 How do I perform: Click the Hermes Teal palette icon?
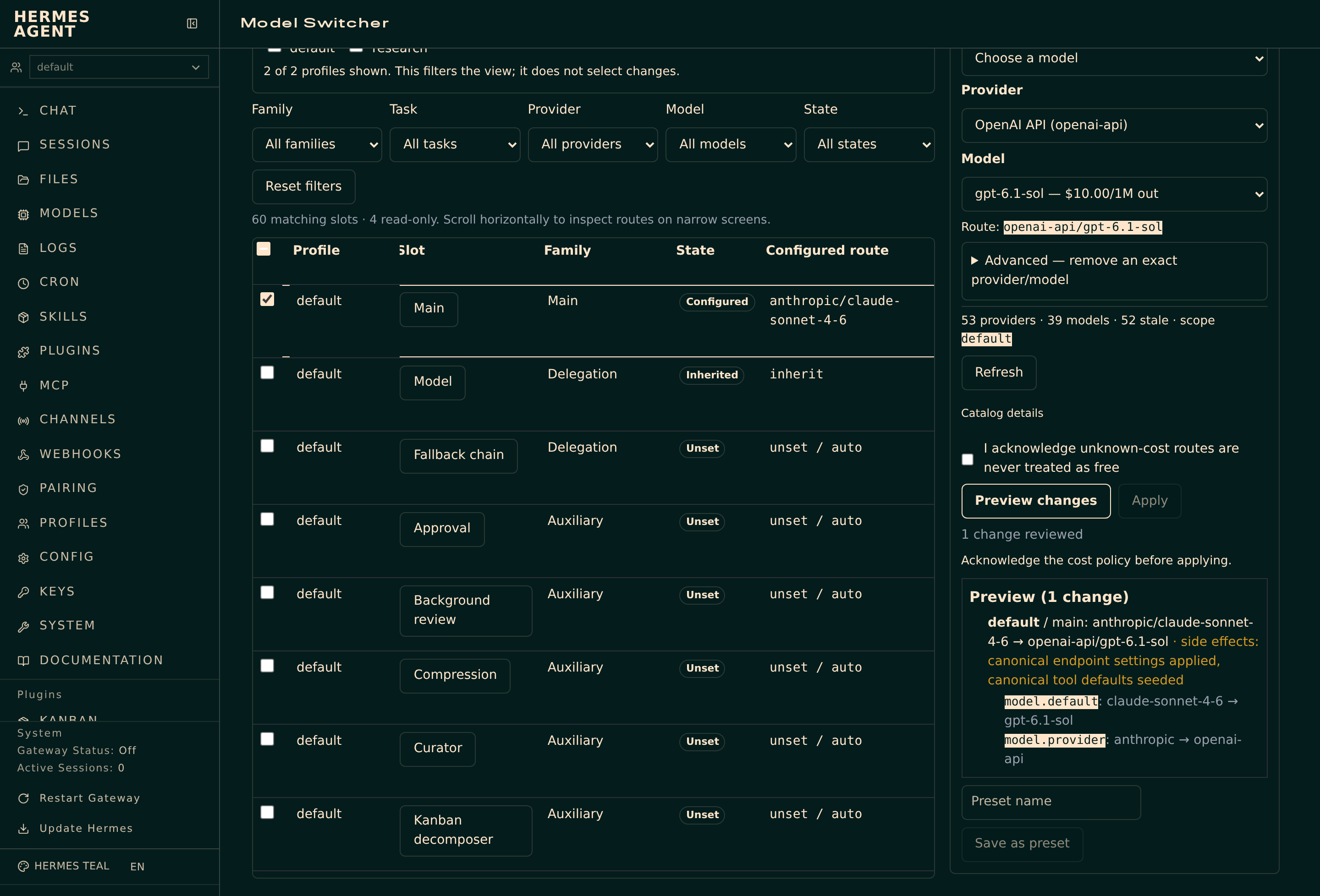(x=23, y=866)
